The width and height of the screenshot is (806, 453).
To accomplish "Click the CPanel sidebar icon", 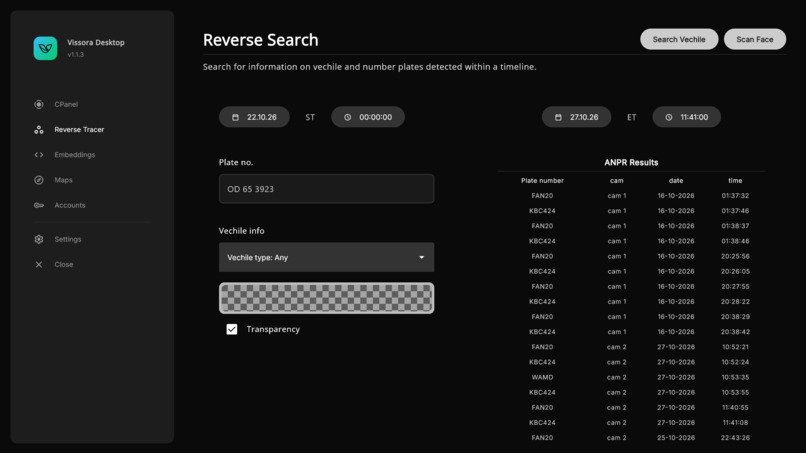I will (39, 104).
